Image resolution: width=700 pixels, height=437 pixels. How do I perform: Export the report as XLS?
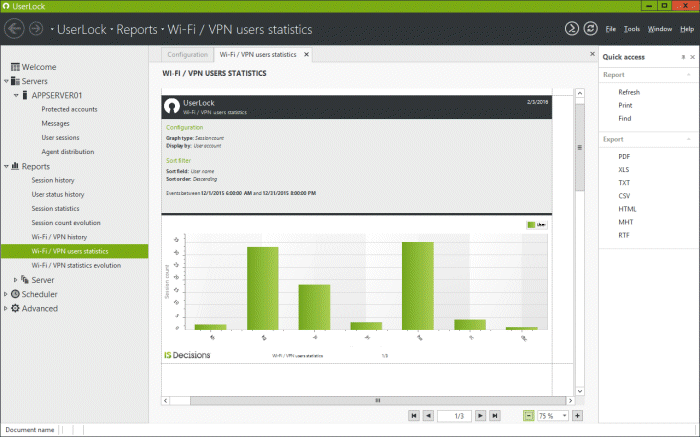click(624, 170)
